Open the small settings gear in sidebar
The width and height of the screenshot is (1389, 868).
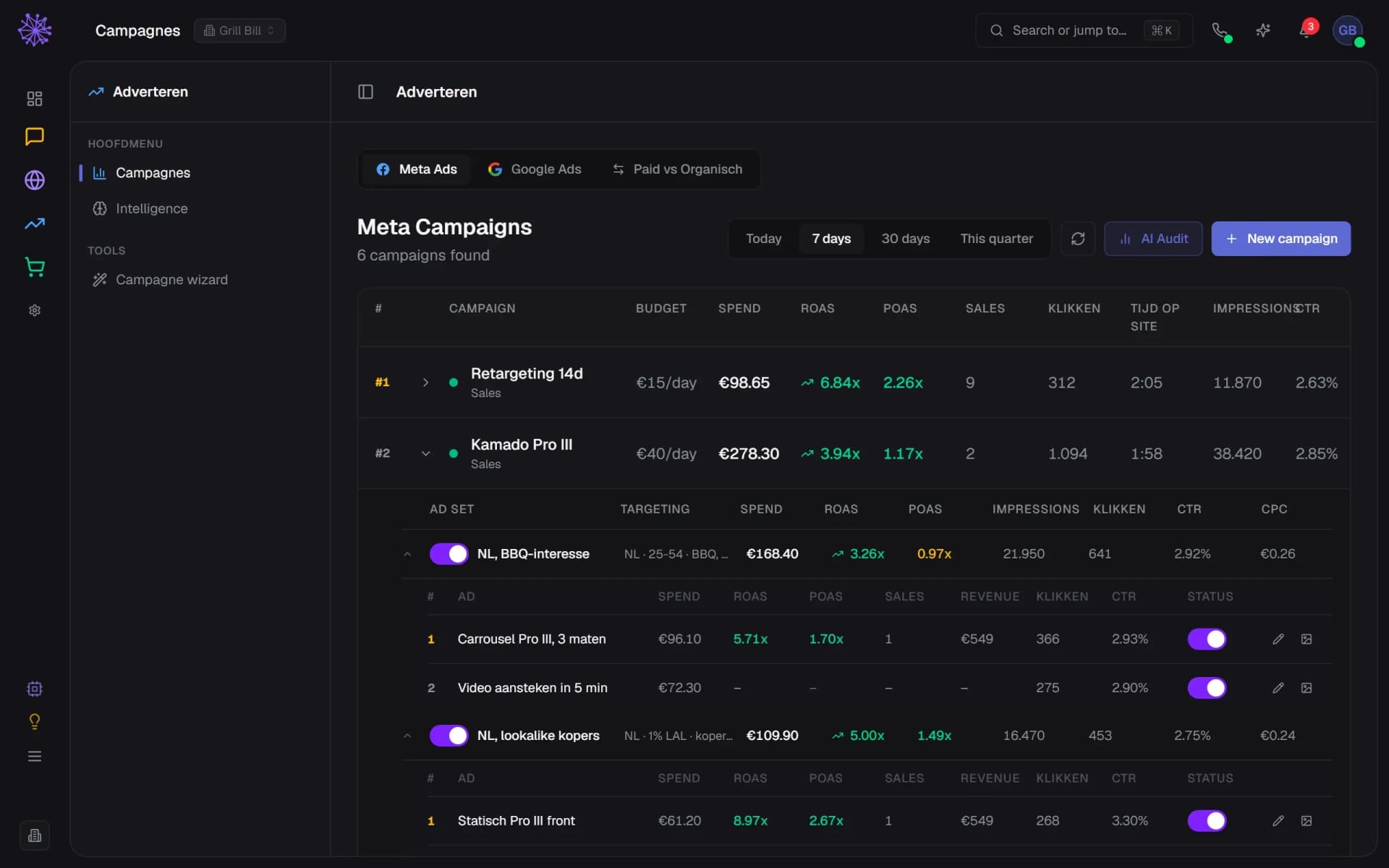click(35, 310)
